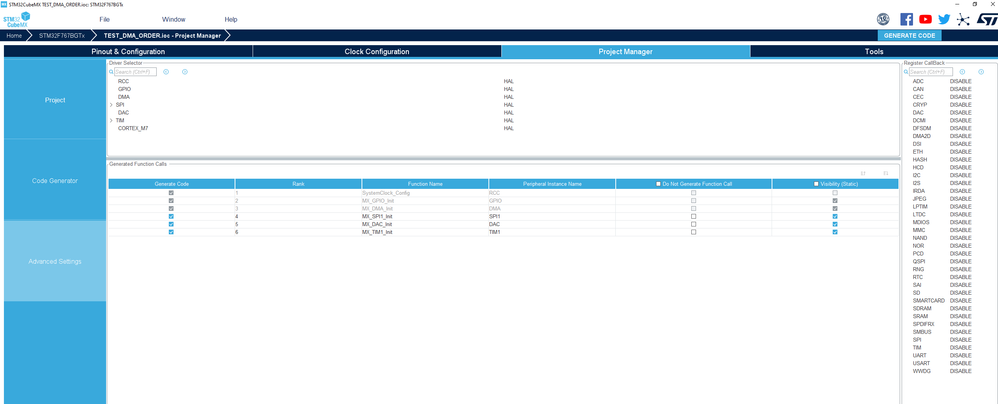998x404 pixels.
Task: Select the MX_SPI1_Init function name cell
Action: coord(425,216)
